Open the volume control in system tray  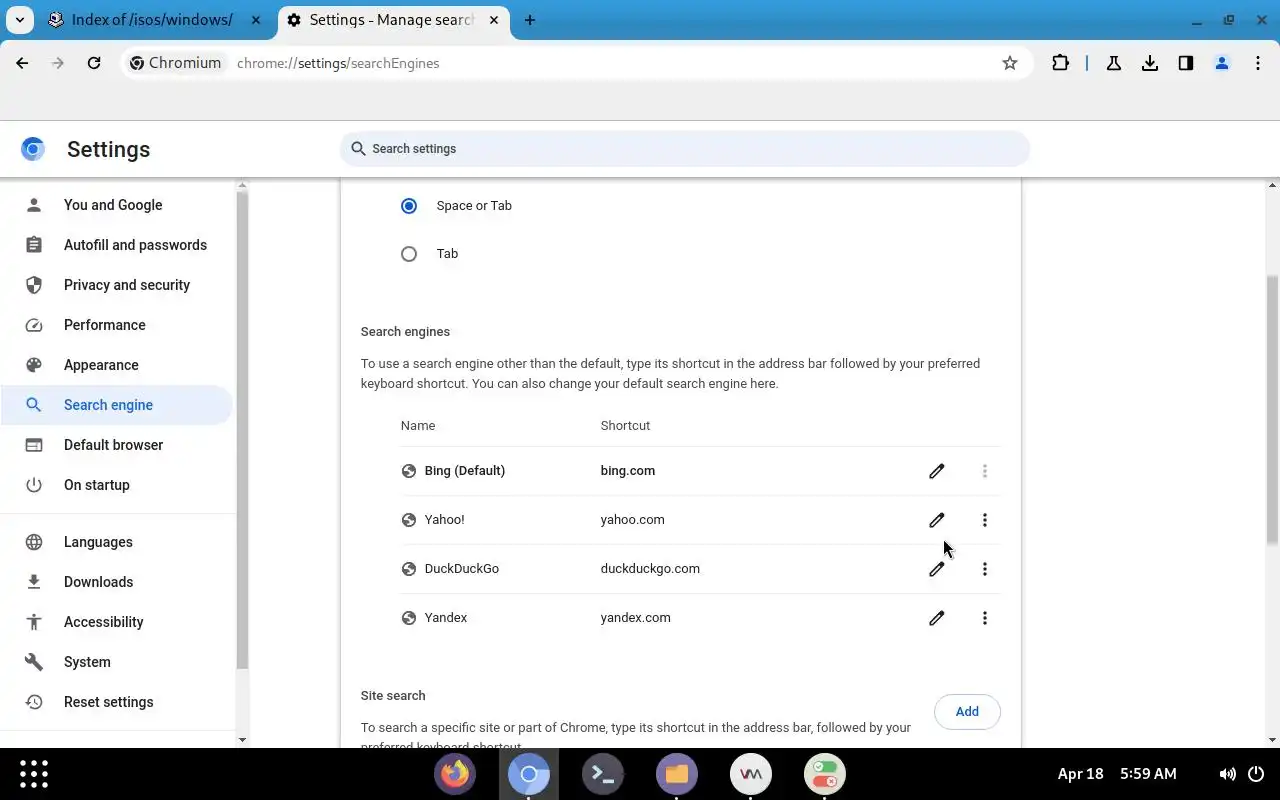[x=1227, y=774]
